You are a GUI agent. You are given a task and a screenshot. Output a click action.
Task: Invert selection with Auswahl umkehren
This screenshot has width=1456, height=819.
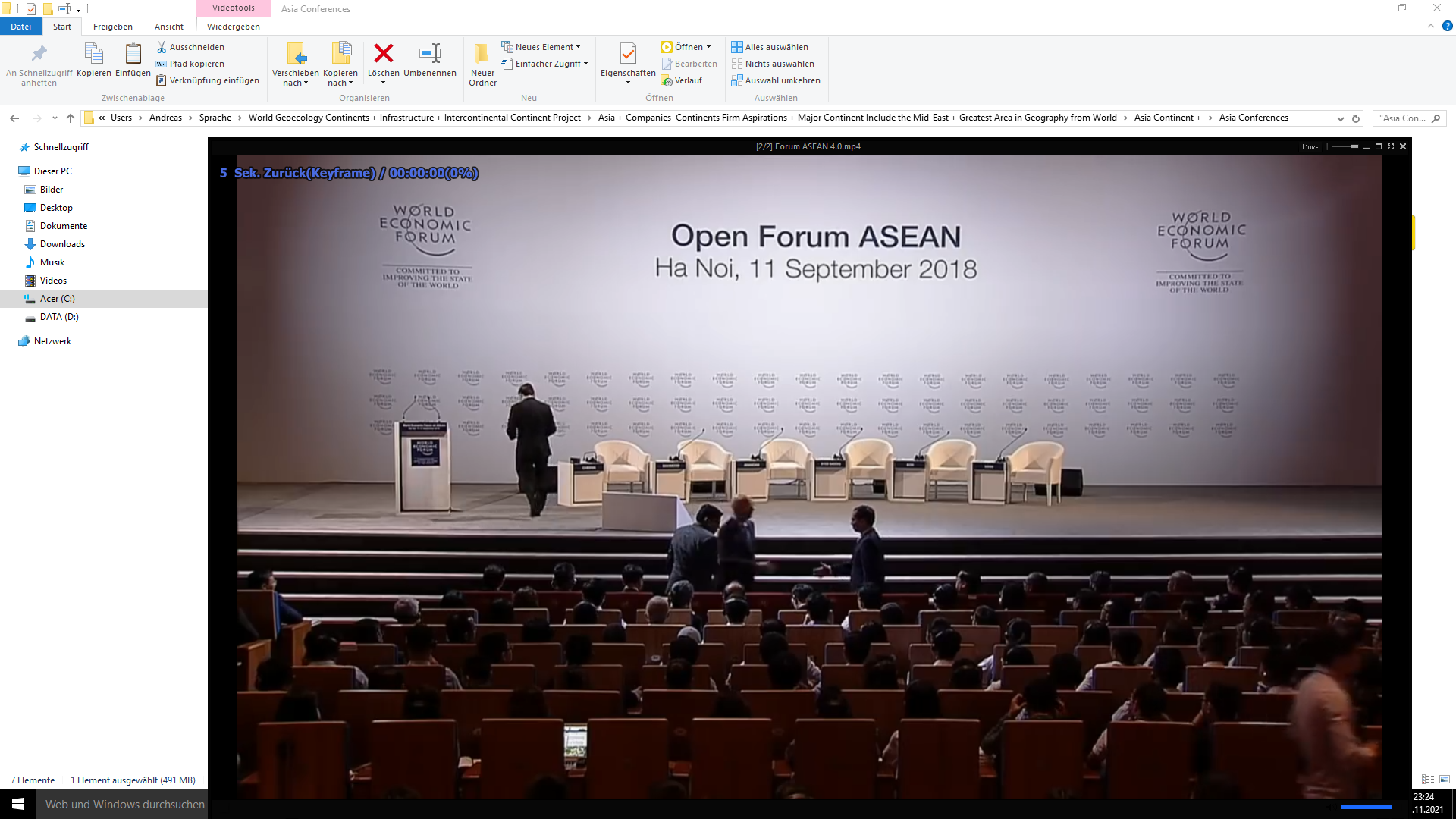pos(775,80)
